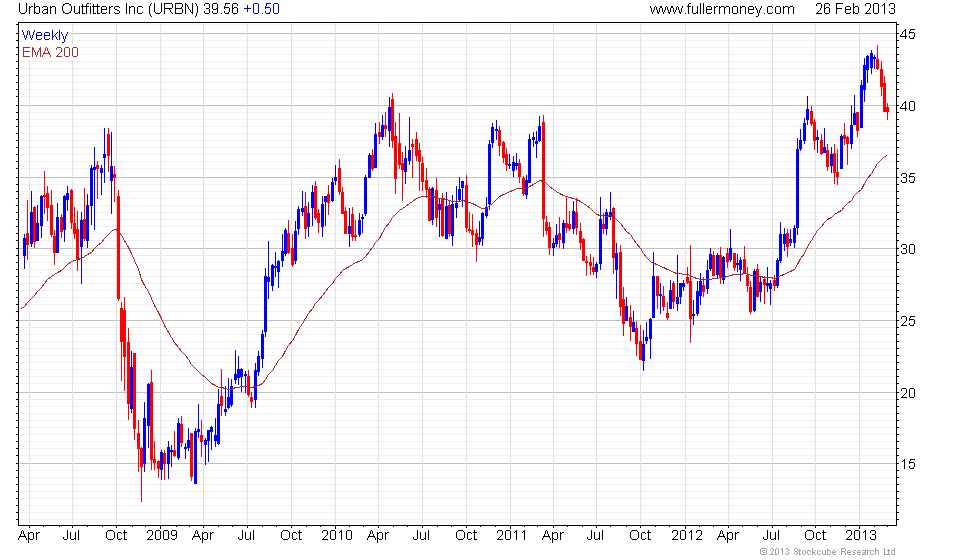Click the 15 price axis label
This screenshot has height=560, width=980.
tap(908, 464)
